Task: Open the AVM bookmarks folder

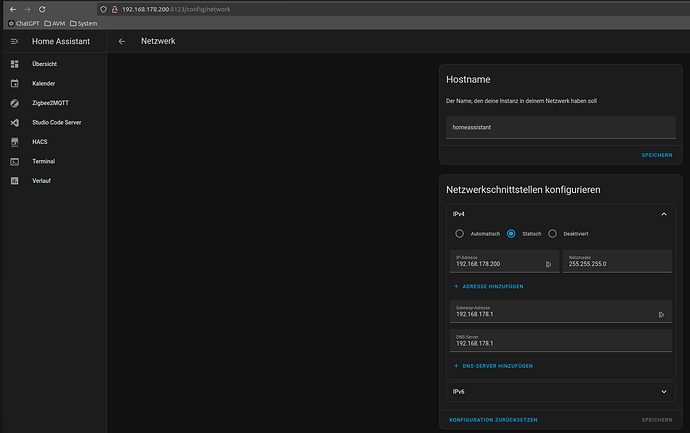Action: click(55, 23)
